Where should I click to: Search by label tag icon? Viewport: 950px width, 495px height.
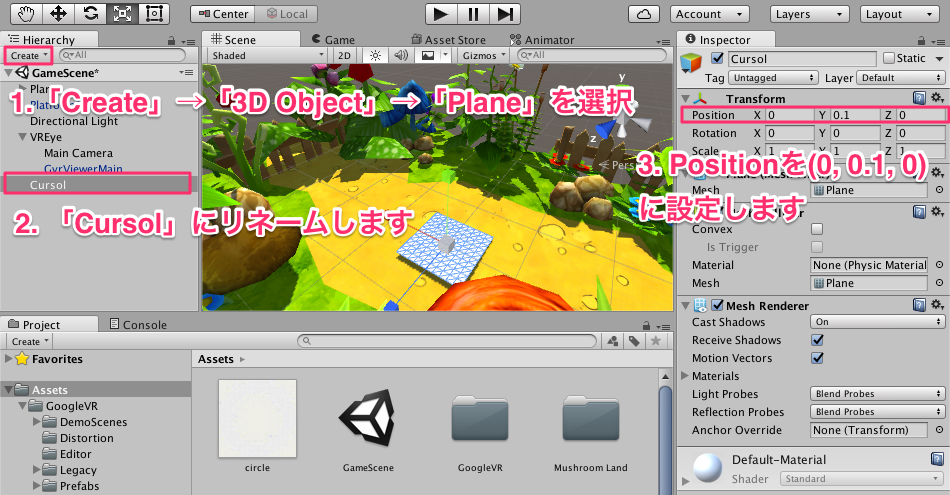634,341
